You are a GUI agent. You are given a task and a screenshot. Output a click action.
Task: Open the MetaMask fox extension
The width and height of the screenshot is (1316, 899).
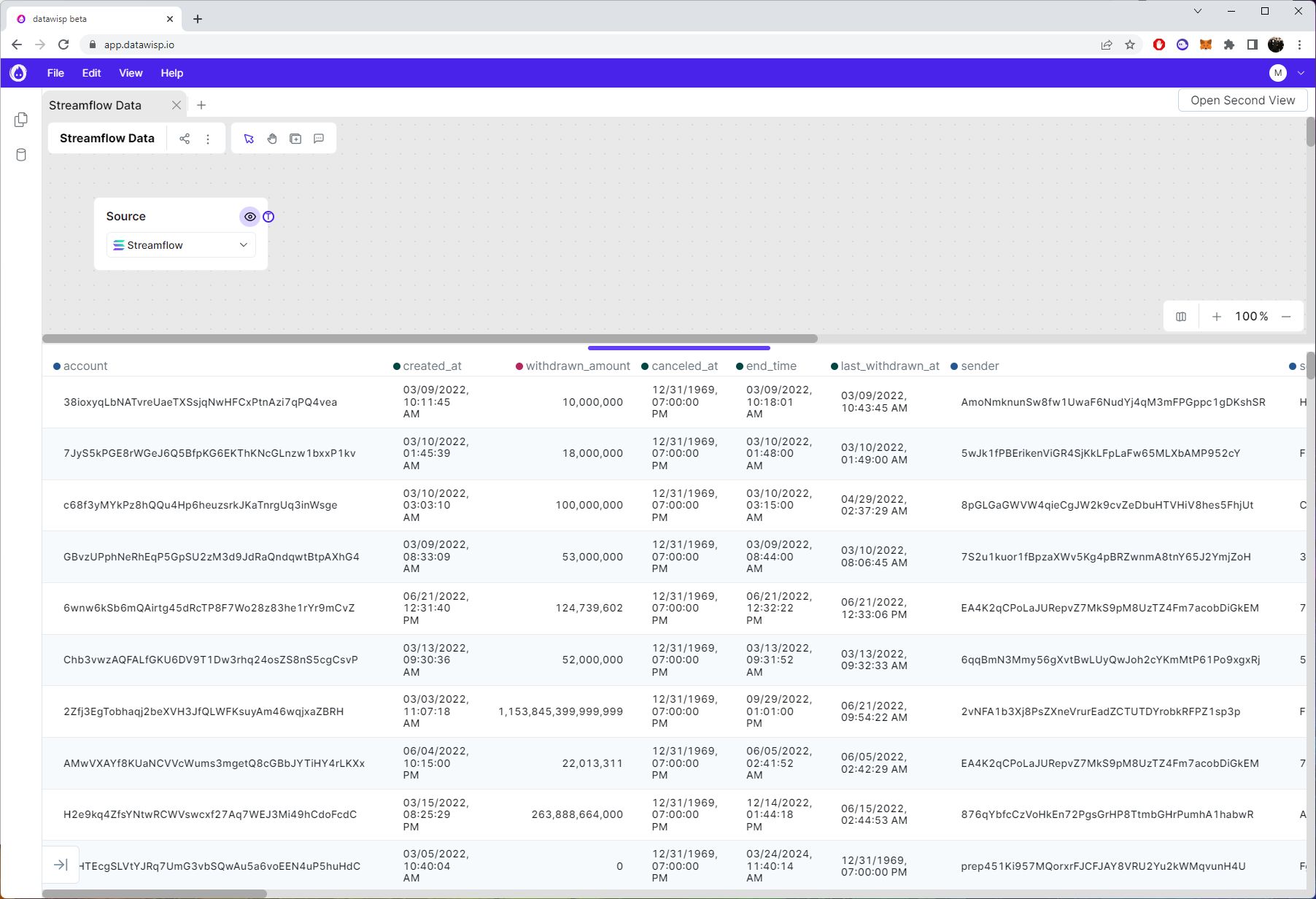pos(1206,45)
